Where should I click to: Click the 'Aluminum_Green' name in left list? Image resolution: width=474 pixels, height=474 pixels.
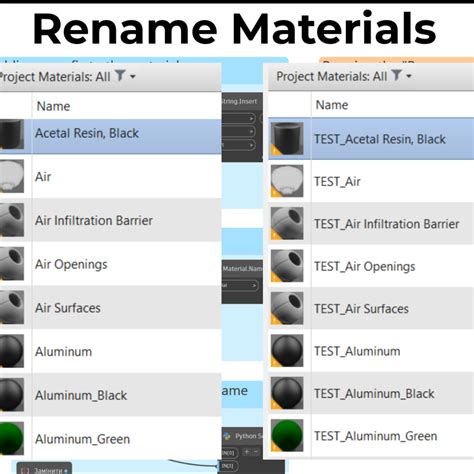(82, 439)
